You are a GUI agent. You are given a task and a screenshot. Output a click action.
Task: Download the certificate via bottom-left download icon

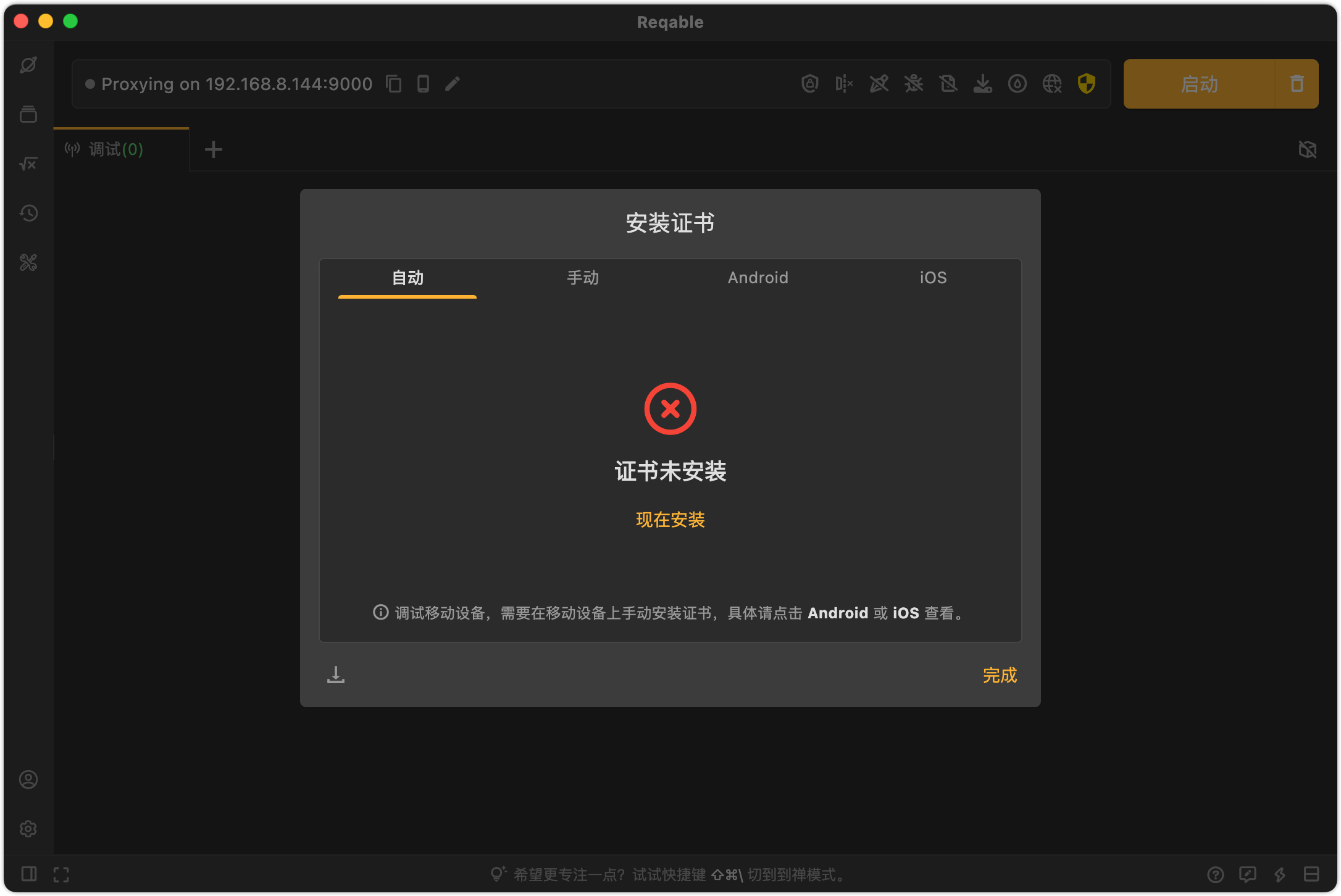[336, 674]
